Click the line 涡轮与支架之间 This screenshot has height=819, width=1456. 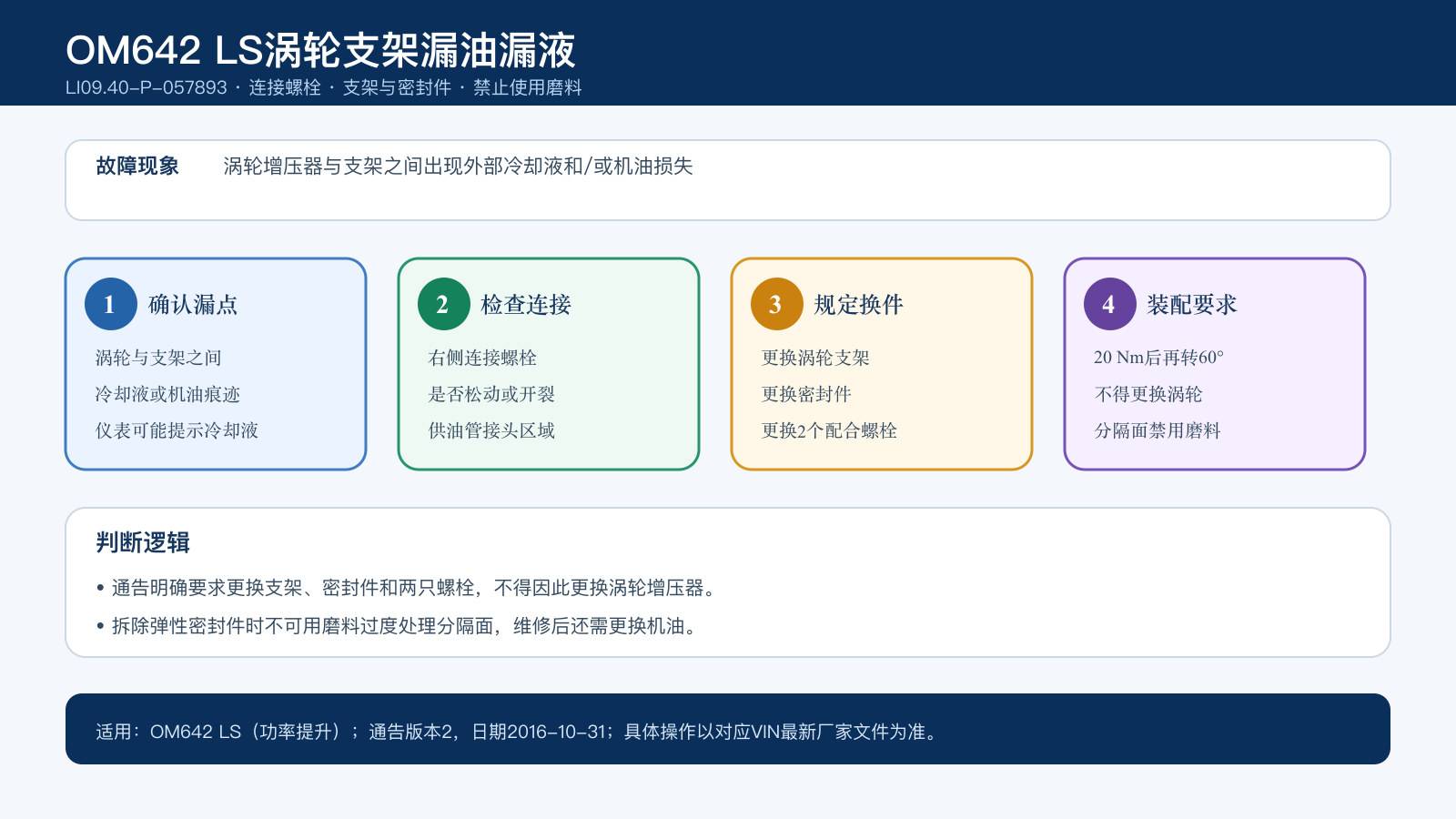[x=158, y=358]
